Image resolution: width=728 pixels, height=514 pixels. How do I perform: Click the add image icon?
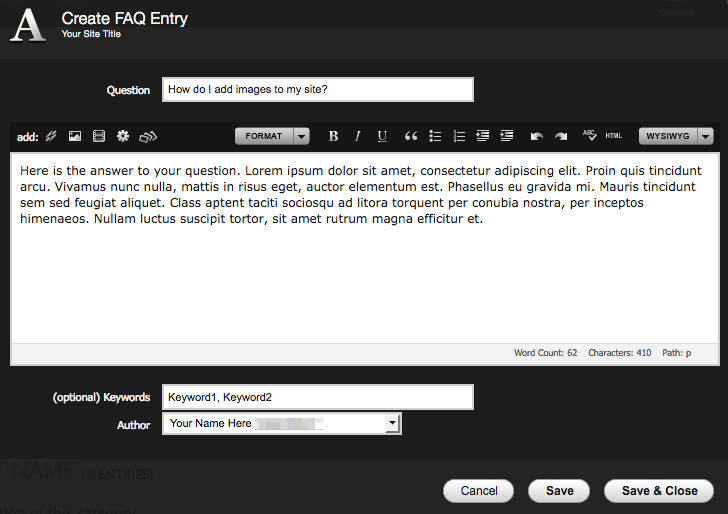74,136
